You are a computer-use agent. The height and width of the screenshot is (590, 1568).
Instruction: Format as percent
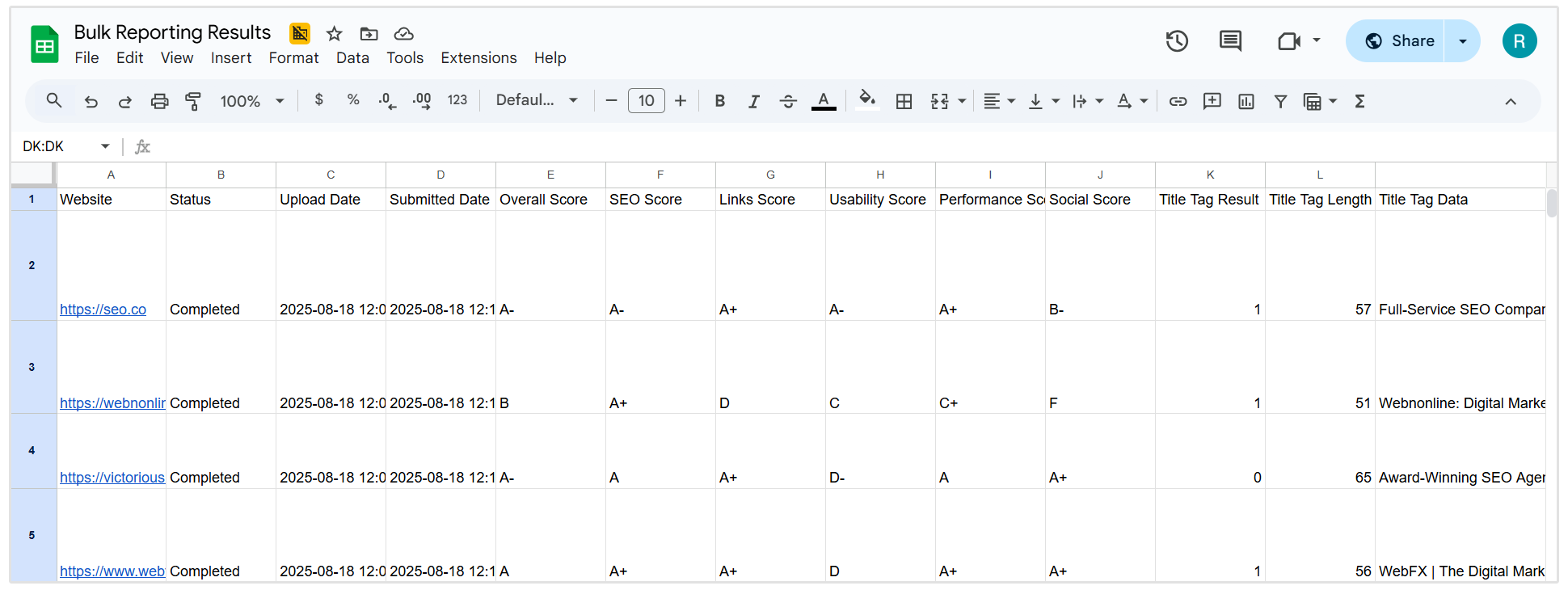pos(353,100)
